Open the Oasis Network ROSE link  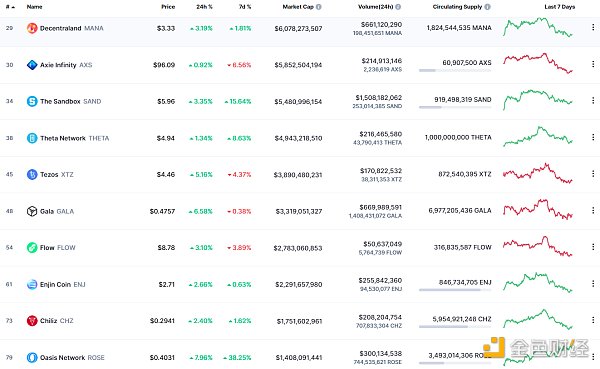[72, 358]
